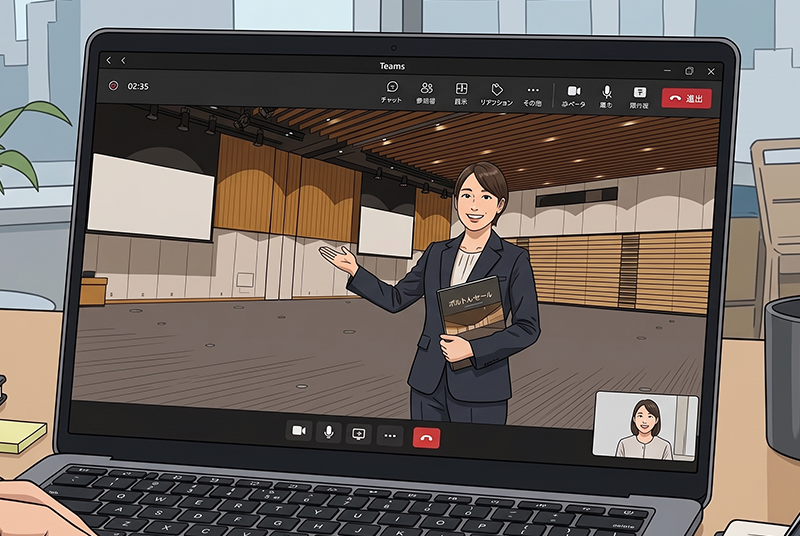Leave the meeting with the red 退出 button
This screenshot has height=536, width=800.
[x=686, y=98]
